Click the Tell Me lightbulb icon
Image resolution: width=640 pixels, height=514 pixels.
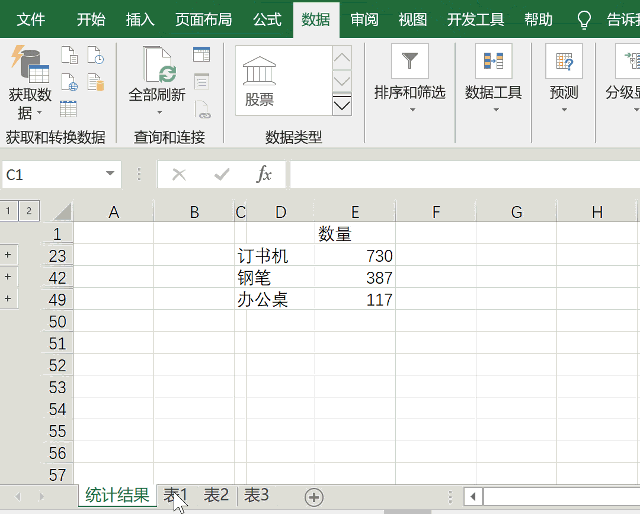584,20
